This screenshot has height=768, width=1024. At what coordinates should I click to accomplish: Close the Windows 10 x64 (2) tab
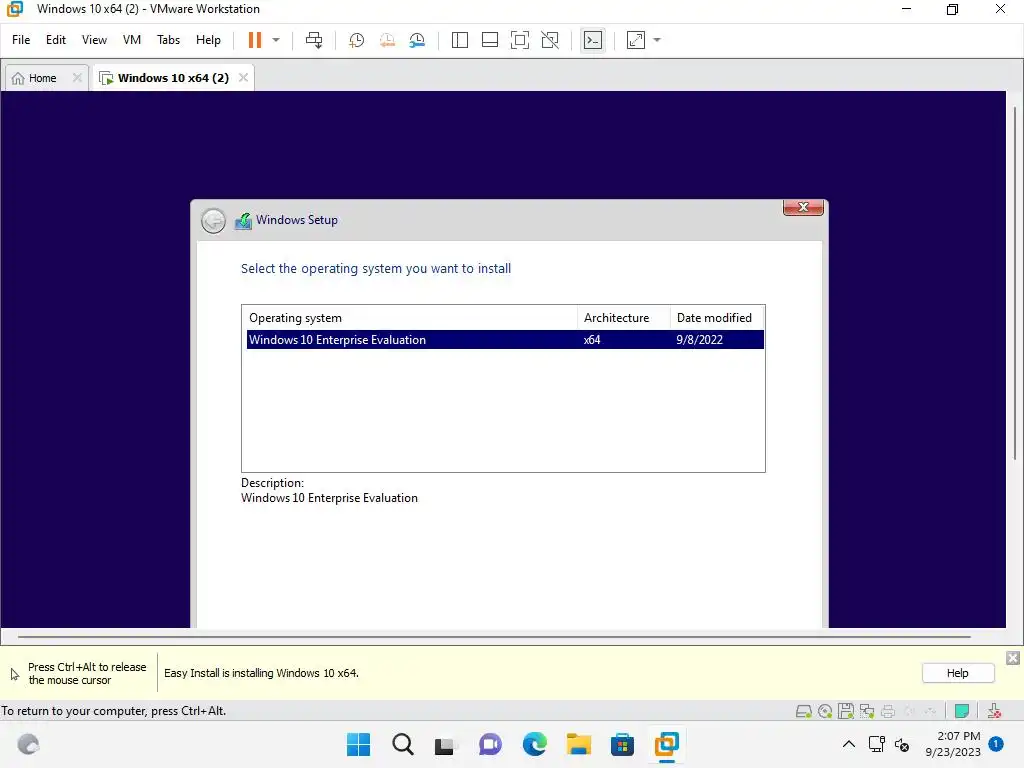click(243, 78)
